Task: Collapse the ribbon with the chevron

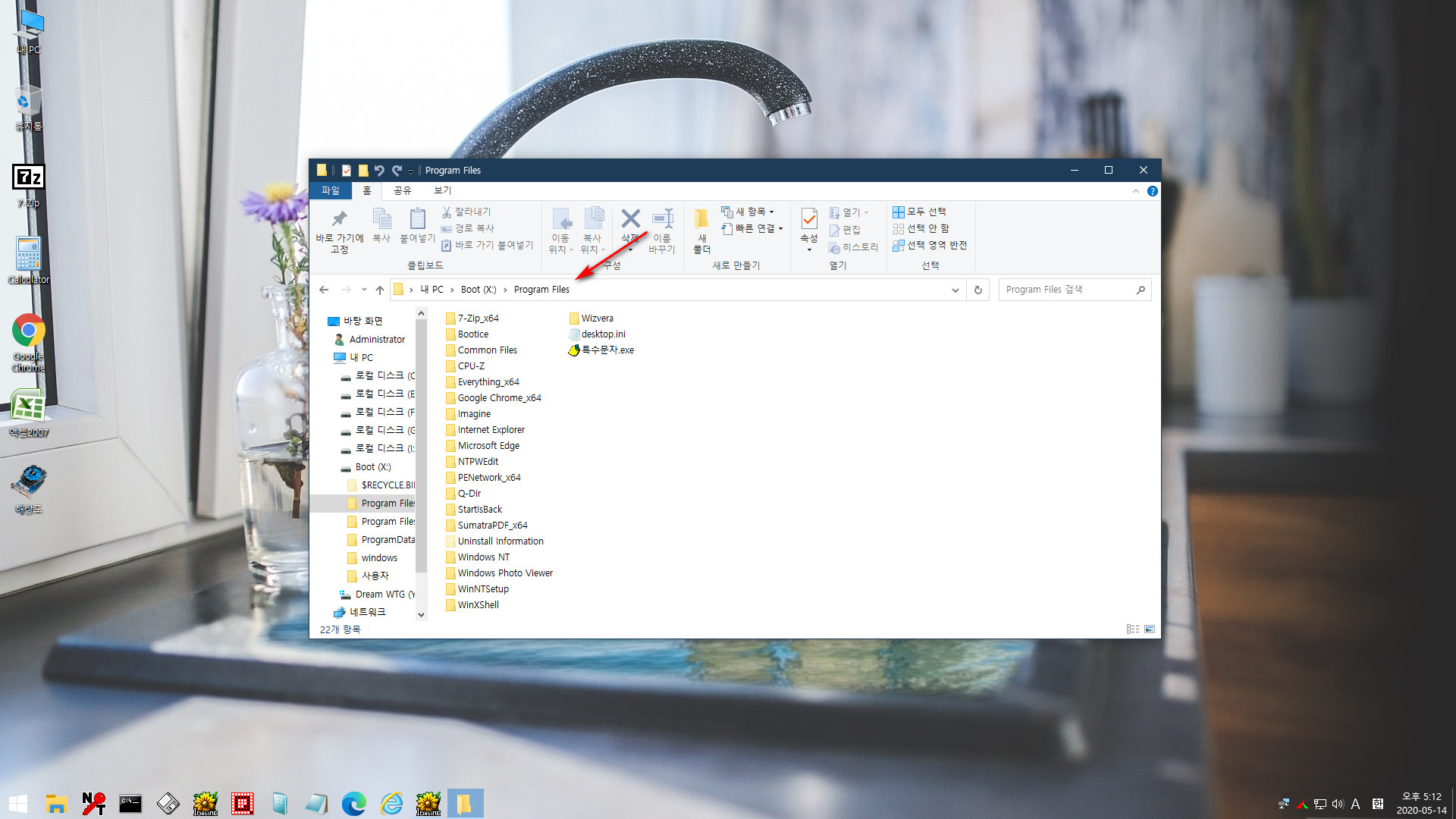Action: [1135, 191]
